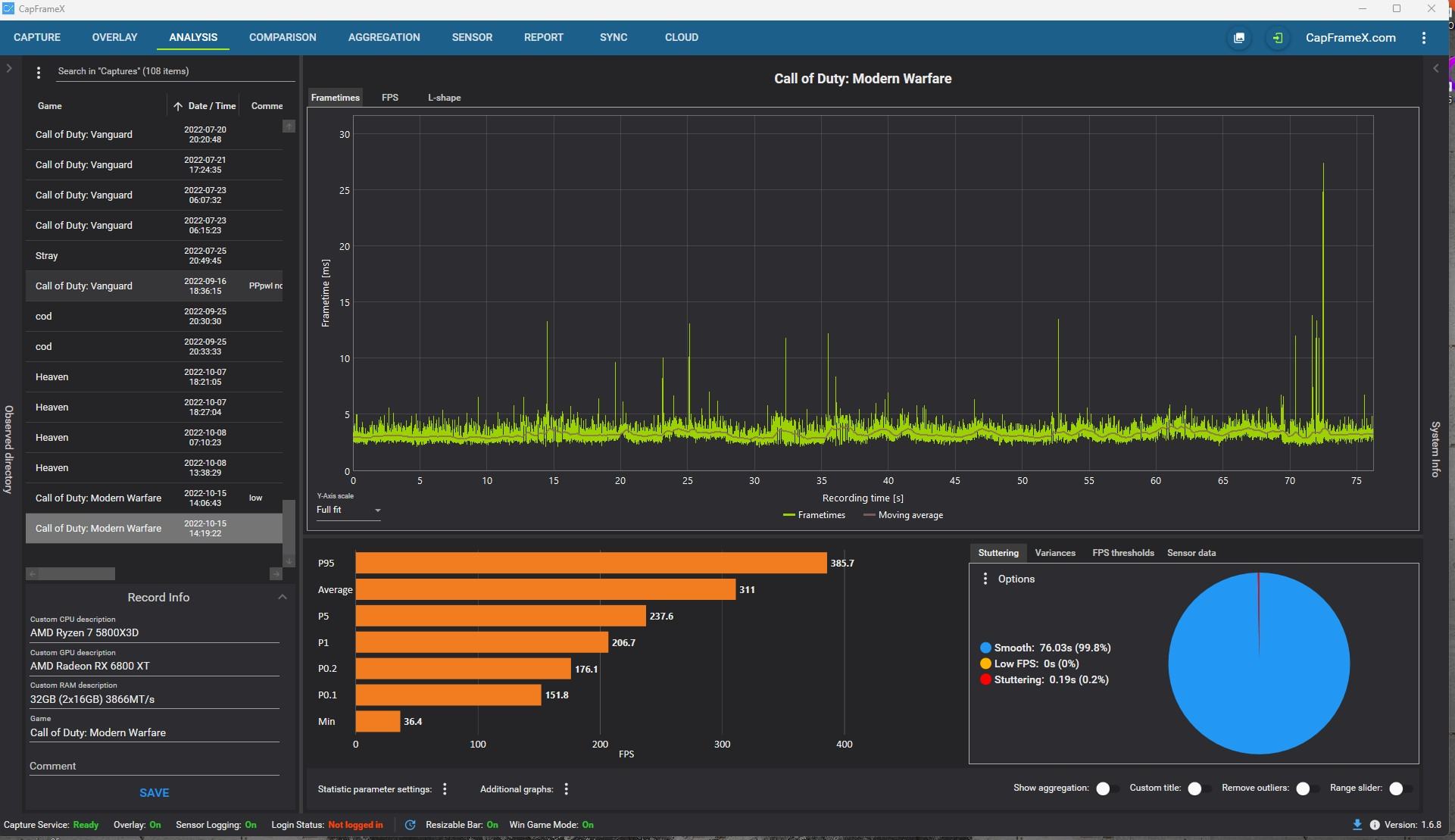Expand the Observed directory panel arrow
This screenshot has height=840, width=1455.
point(9,68)
